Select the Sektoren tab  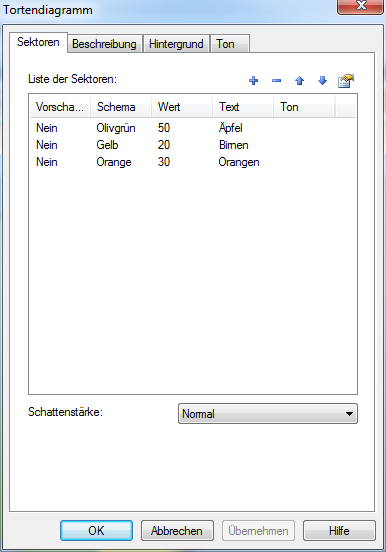pos(38,42)
